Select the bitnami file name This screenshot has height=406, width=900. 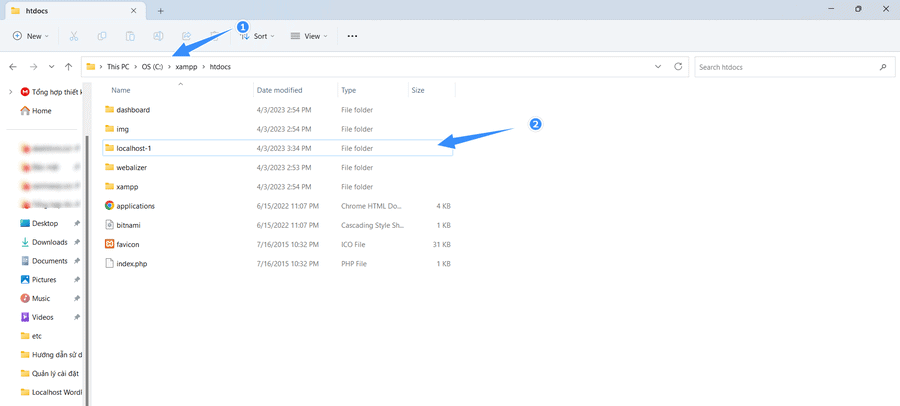click(128, 225)
